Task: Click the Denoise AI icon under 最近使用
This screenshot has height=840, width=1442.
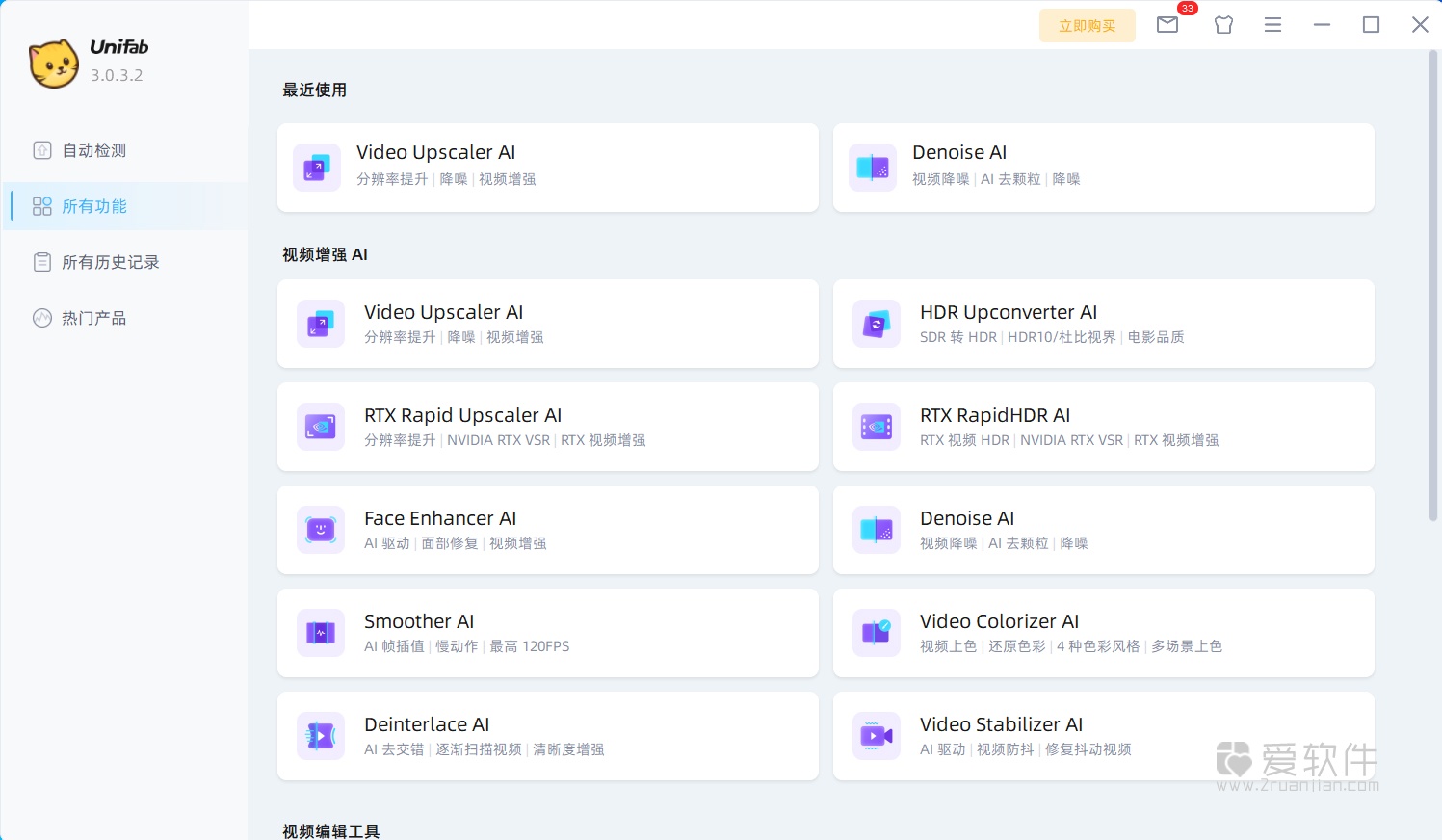Action: point(872,167)
